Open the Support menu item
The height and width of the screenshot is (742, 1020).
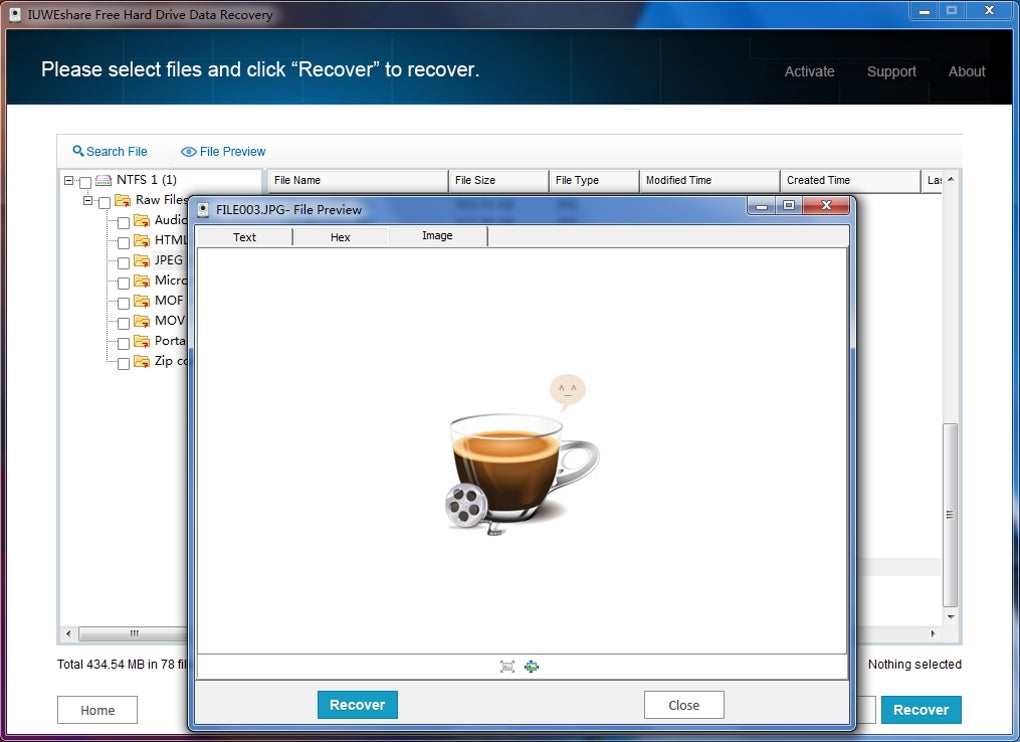tap(891, 72)
